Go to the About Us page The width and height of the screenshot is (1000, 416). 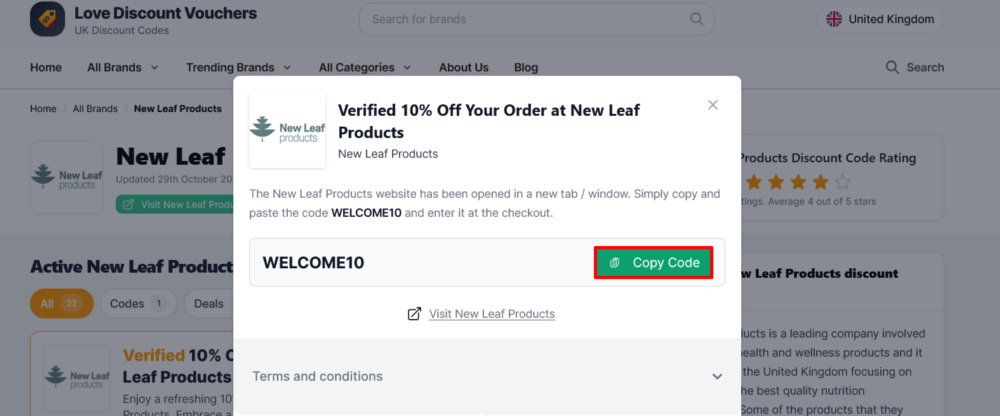tap(463, 67)
